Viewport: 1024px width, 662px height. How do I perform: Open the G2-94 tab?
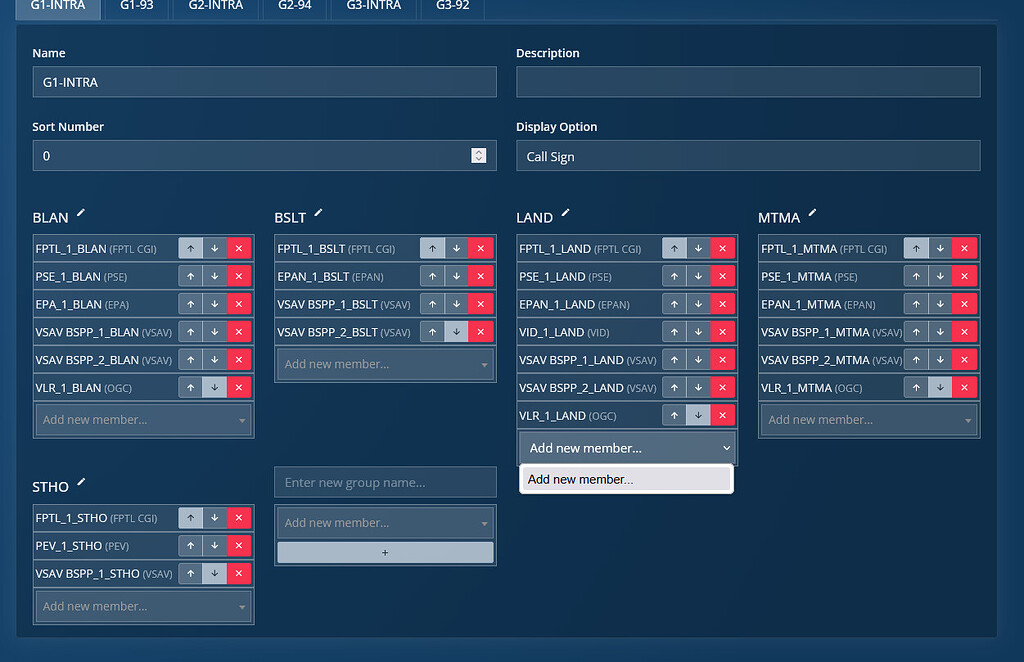295,7
